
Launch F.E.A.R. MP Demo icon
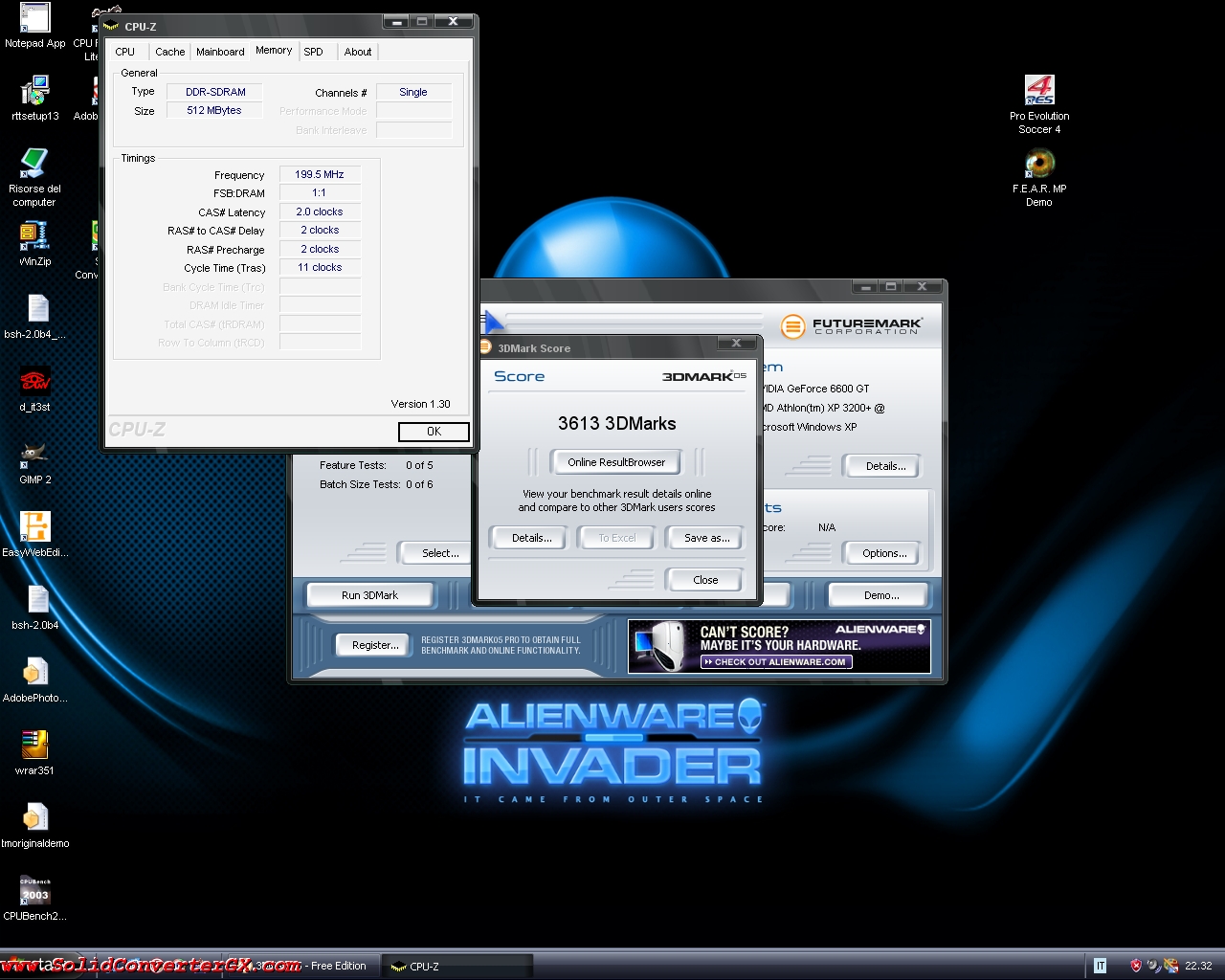coord(1039,178)
